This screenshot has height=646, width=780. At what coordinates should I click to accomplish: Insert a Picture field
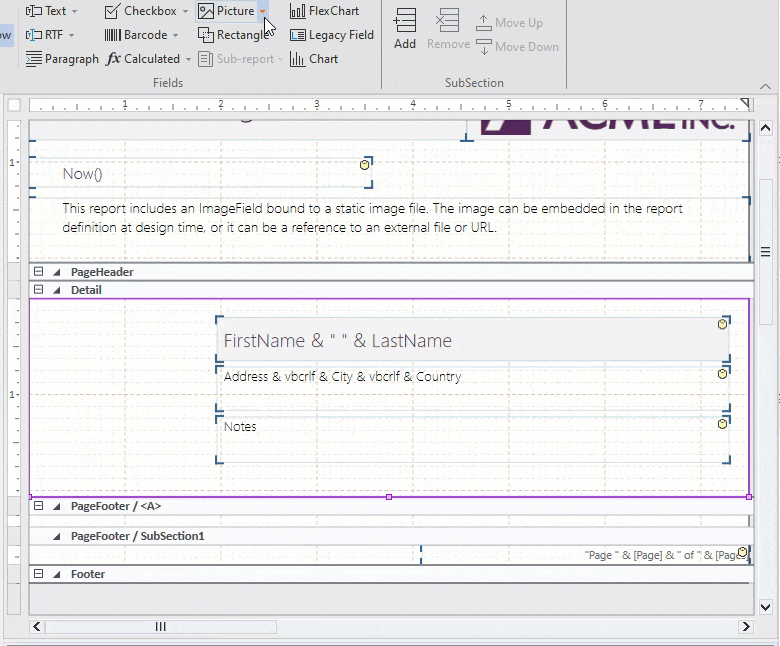pos(226,11)
